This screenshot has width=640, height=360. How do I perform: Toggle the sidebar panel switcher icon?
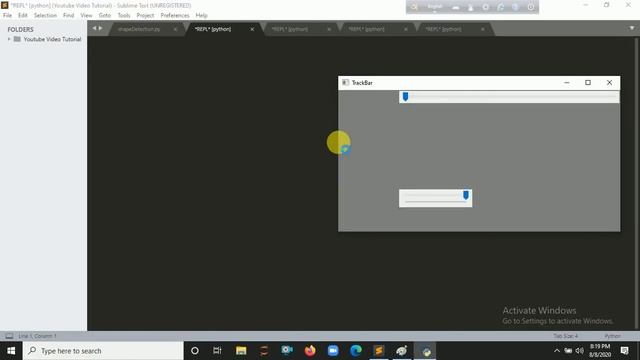point(9,336)
